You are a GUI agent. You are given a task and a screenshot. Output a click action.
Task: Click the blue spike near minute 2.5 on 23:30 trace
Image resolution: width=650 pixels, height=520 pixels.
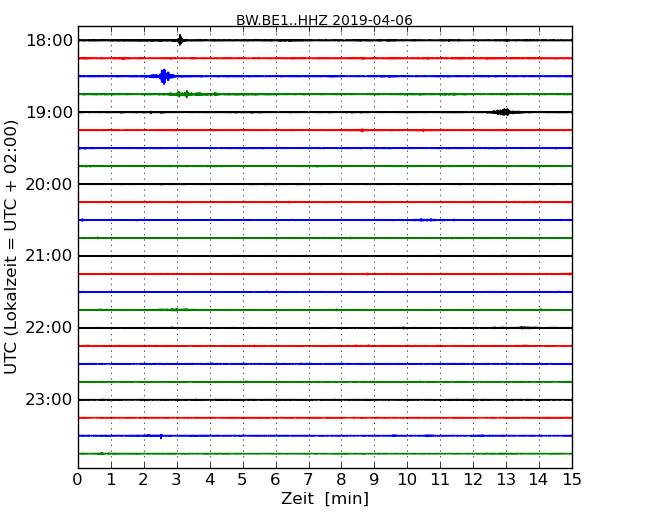161,436
